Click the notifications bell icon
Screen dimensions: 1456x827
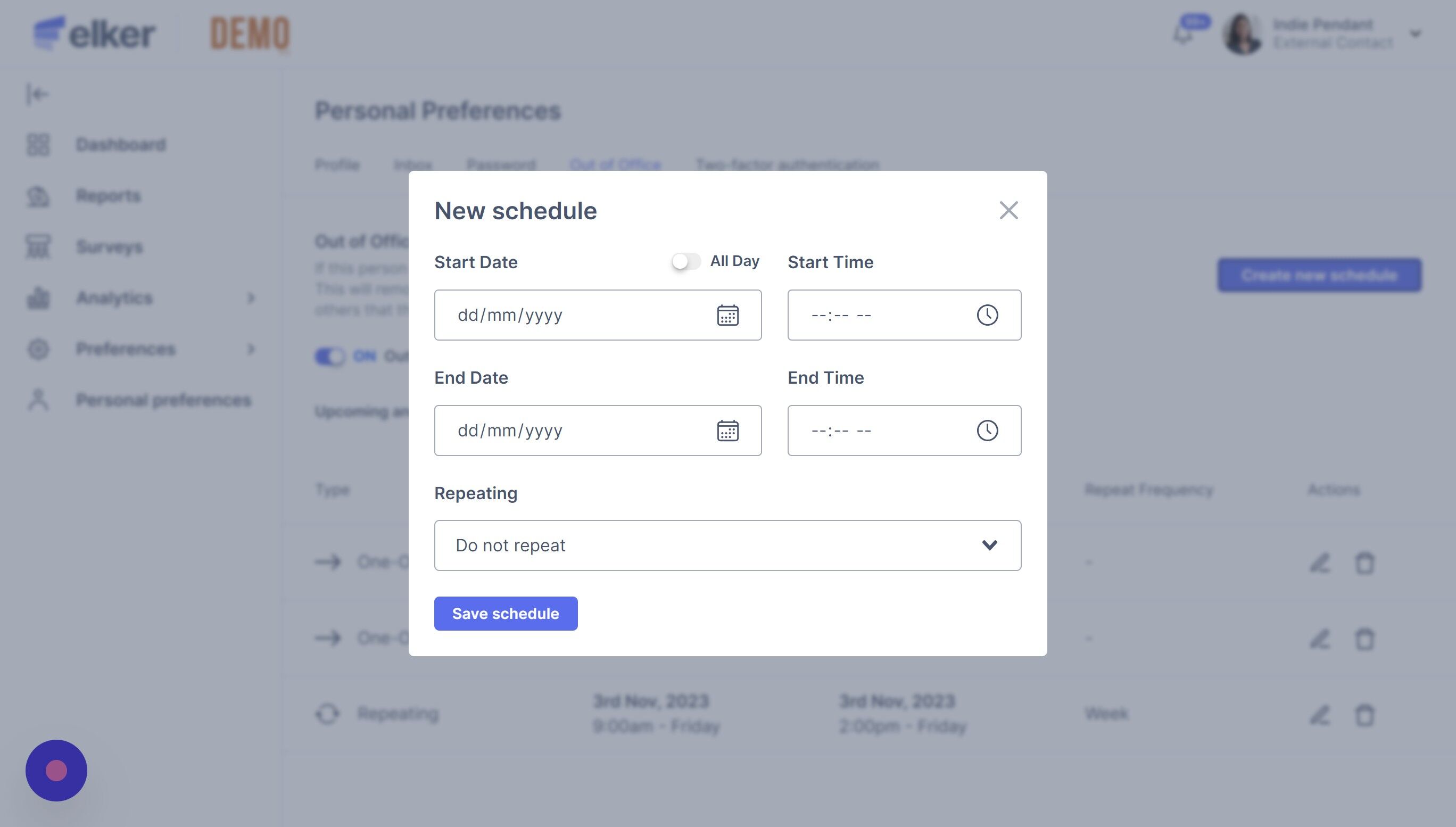[x=1184, y=34]
